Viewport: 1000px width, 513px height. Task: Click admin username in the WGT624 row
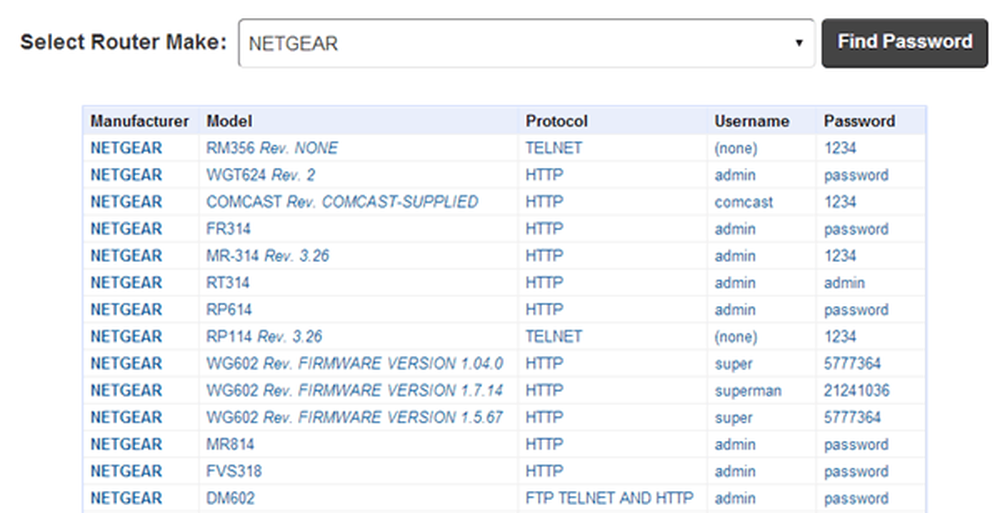(x=735, y=175)
